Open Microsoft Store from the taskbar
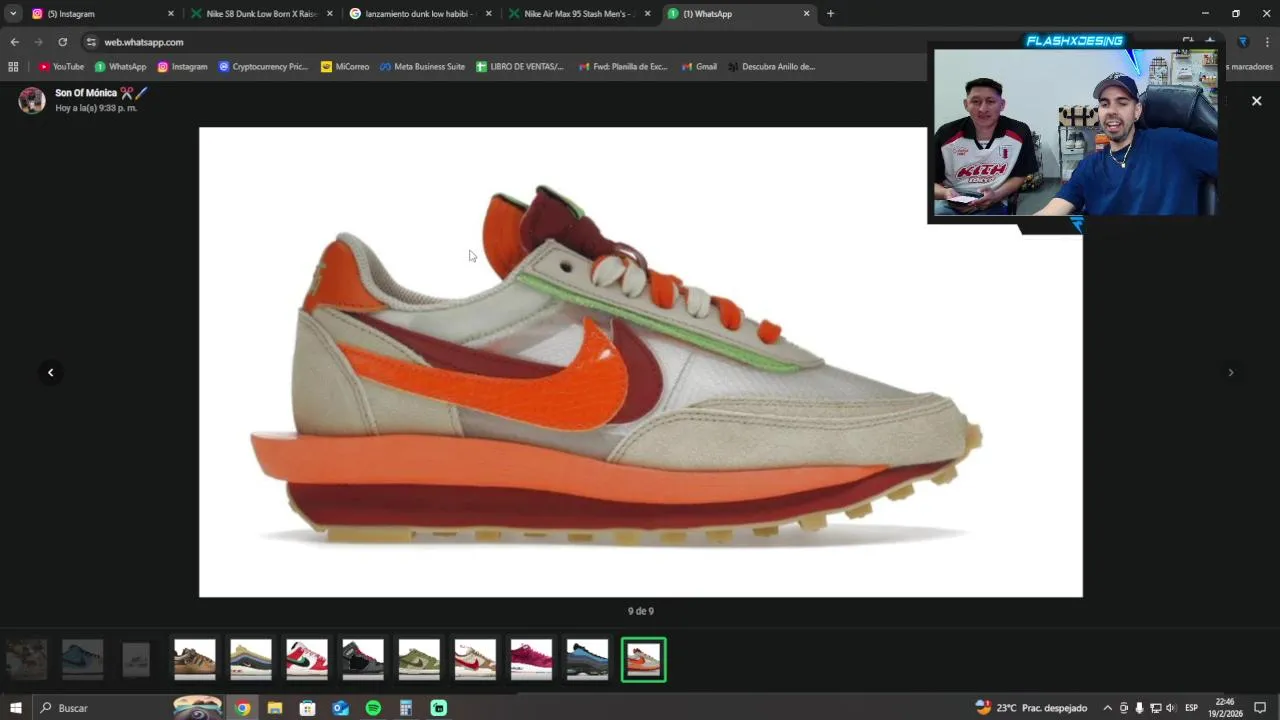Viewport: 1280px width, 720px height. pos(308,708)
